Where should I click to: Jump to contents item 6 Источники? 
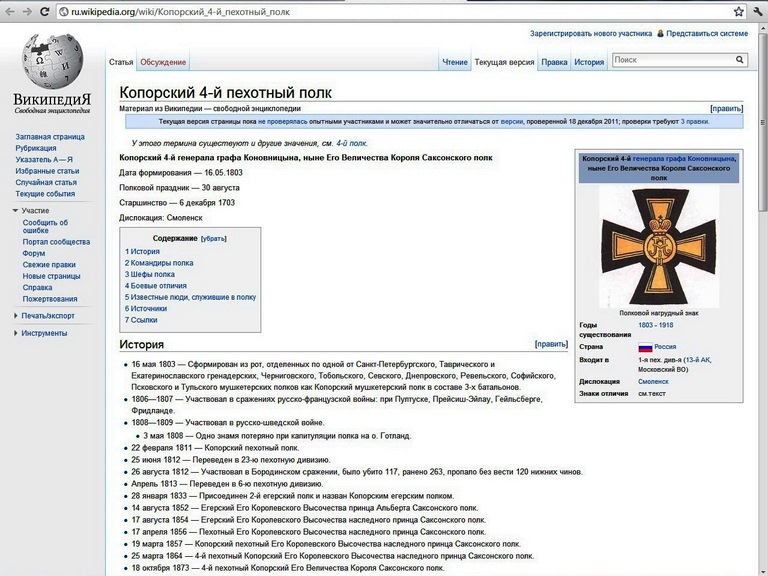[x=145, y=309]
